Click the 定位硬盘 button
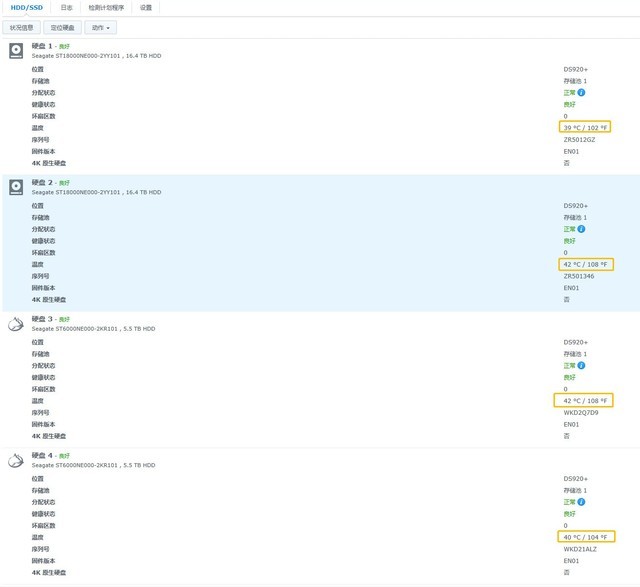This screenshot has height=587, width=640. click(62, 28)
